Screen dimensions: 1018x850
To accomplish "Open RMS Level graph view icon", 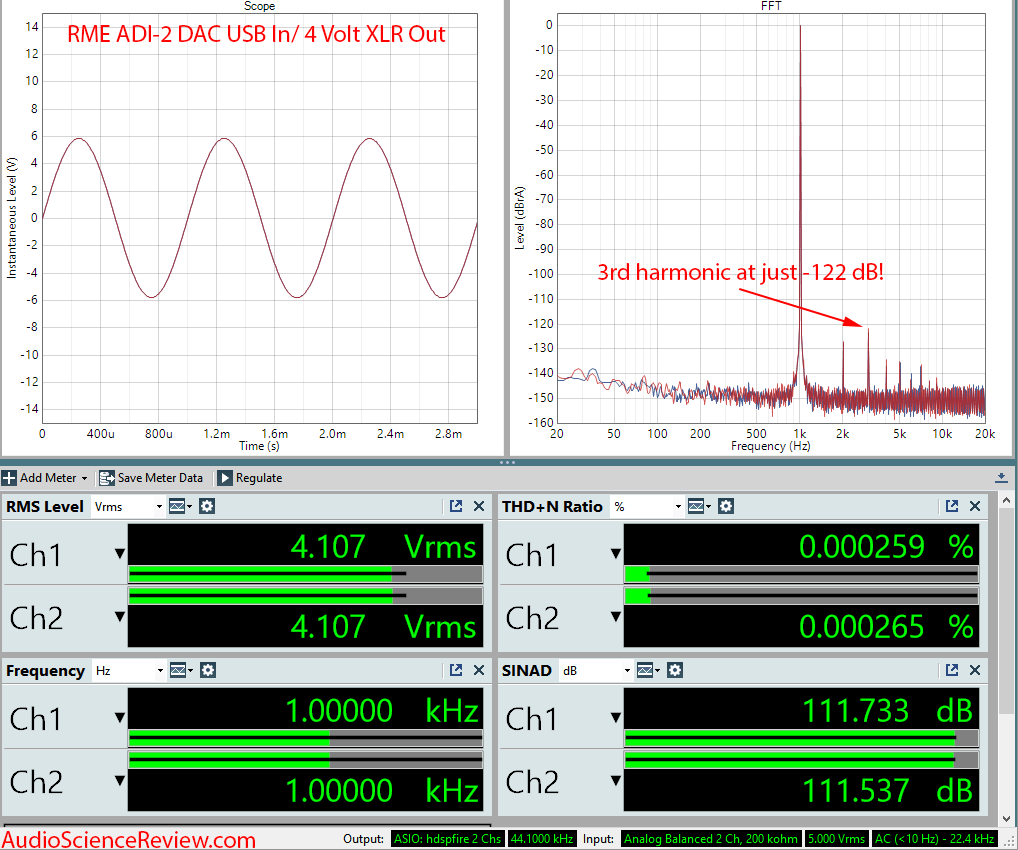I will (x=180, y=506).
